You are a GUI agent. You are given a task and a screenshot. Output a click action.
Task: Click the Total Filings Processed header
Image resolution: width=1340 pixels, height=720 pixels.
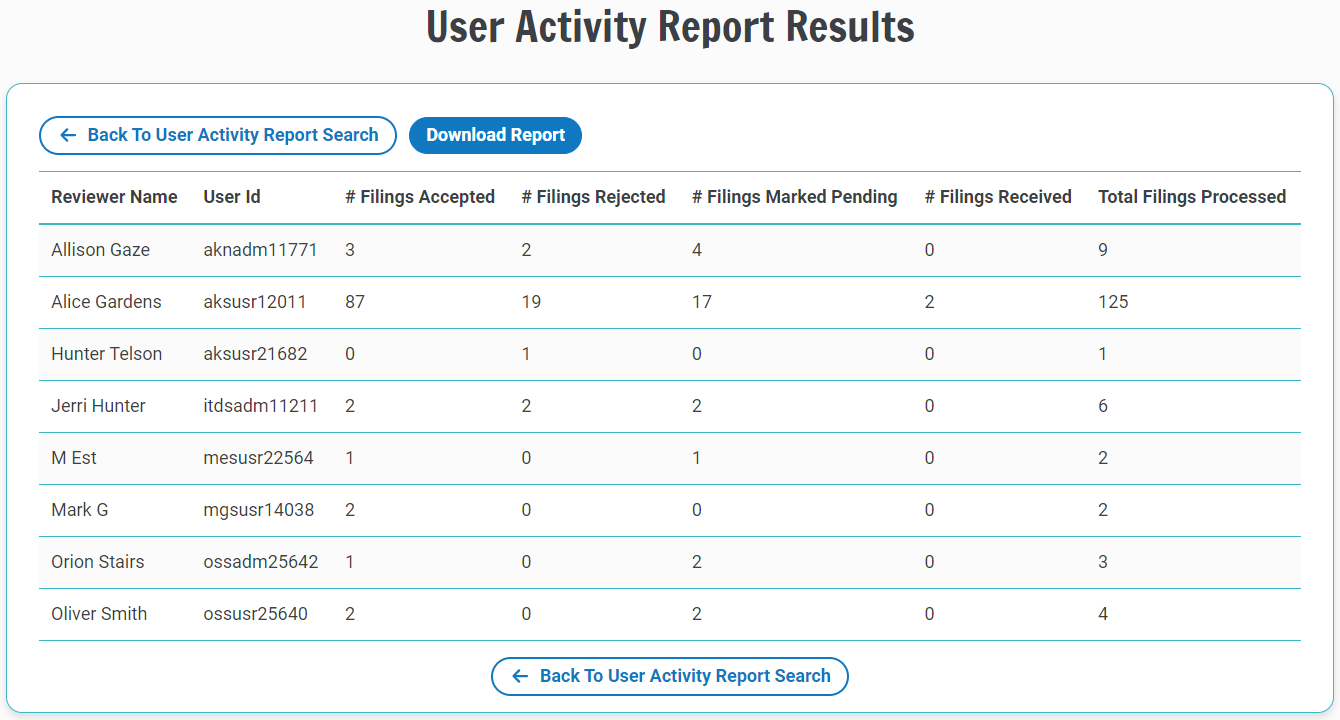click(x=1192, y=197)
